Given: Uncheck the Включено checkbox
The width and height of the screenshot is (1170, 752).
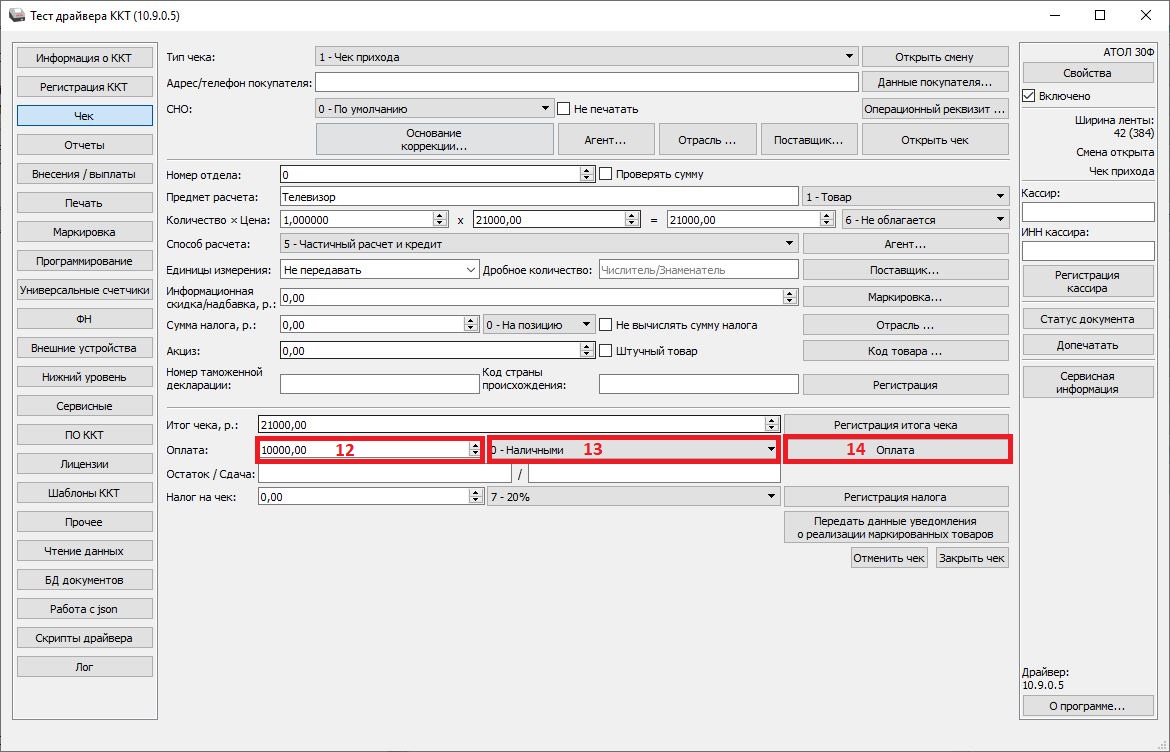Looking at the screenshot, I should (x=1029, y=96).
